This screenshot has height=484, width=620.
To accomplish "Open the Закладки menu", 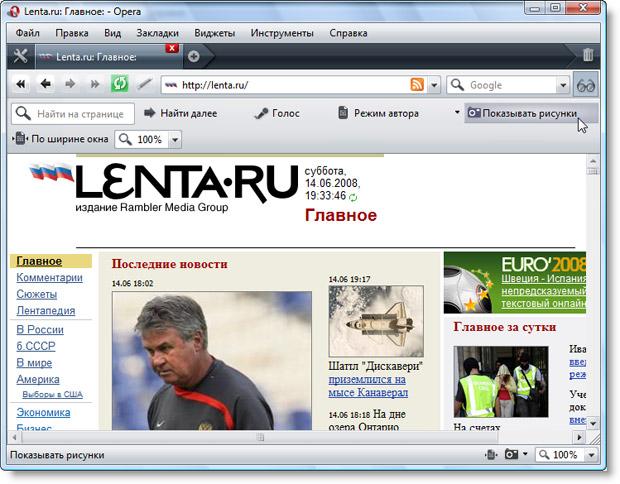I will click(157, 33).
